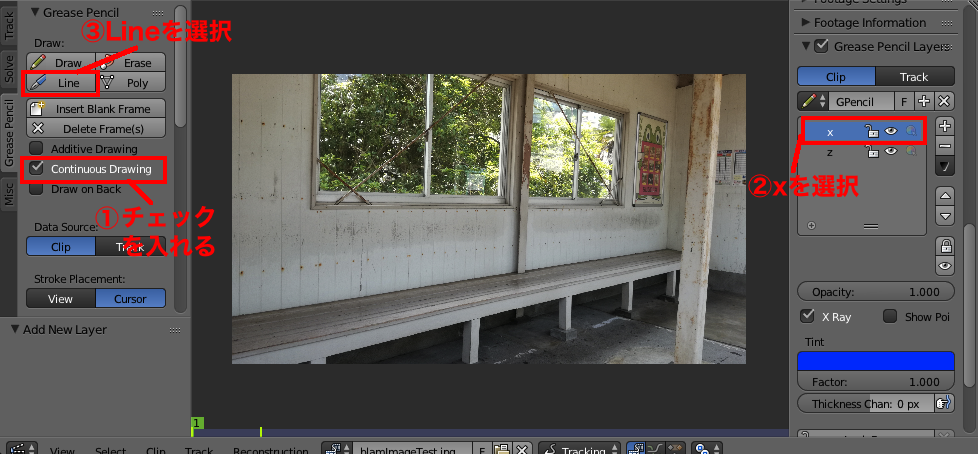Lock all layers with padlock button
The width and height of the screenshot is (978, 454).
tap(946, 246)
